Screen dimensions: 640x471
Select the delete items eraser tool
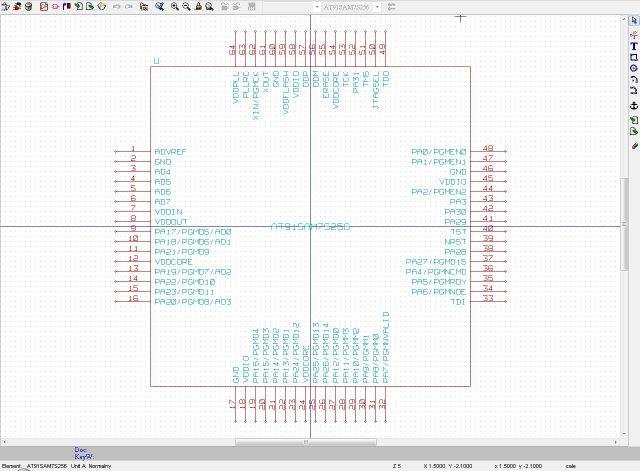(634, 145)
